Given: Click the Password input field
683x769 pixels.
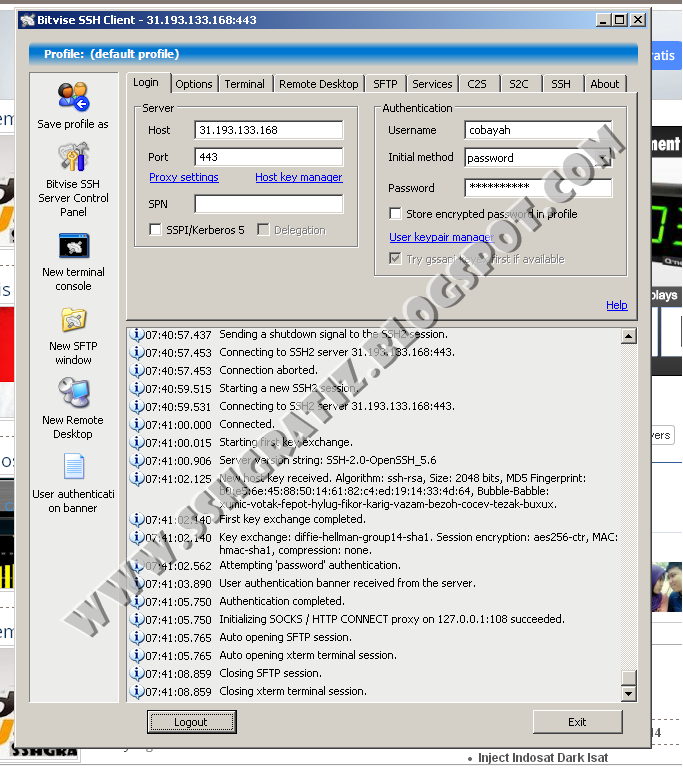Looking at the screenshot, I should click(538, 187).
